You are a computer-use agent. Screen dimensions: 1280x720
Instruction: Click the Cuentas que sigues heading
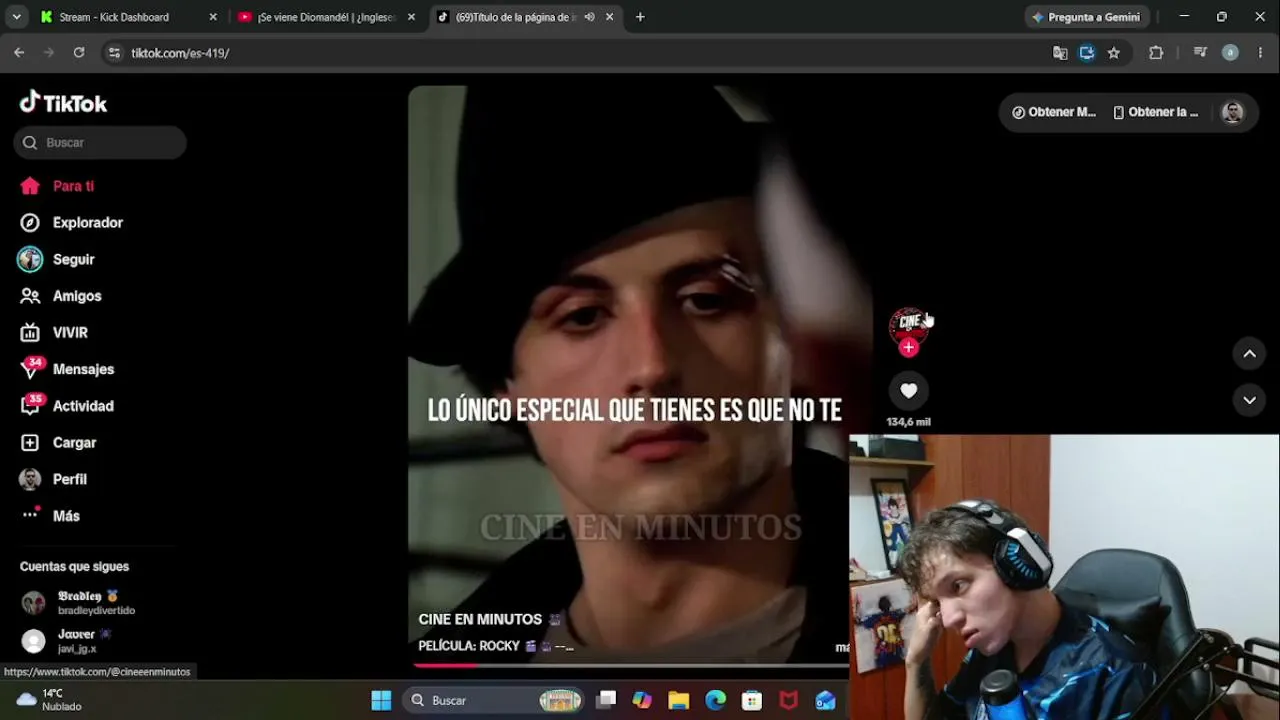pos(74,567)
